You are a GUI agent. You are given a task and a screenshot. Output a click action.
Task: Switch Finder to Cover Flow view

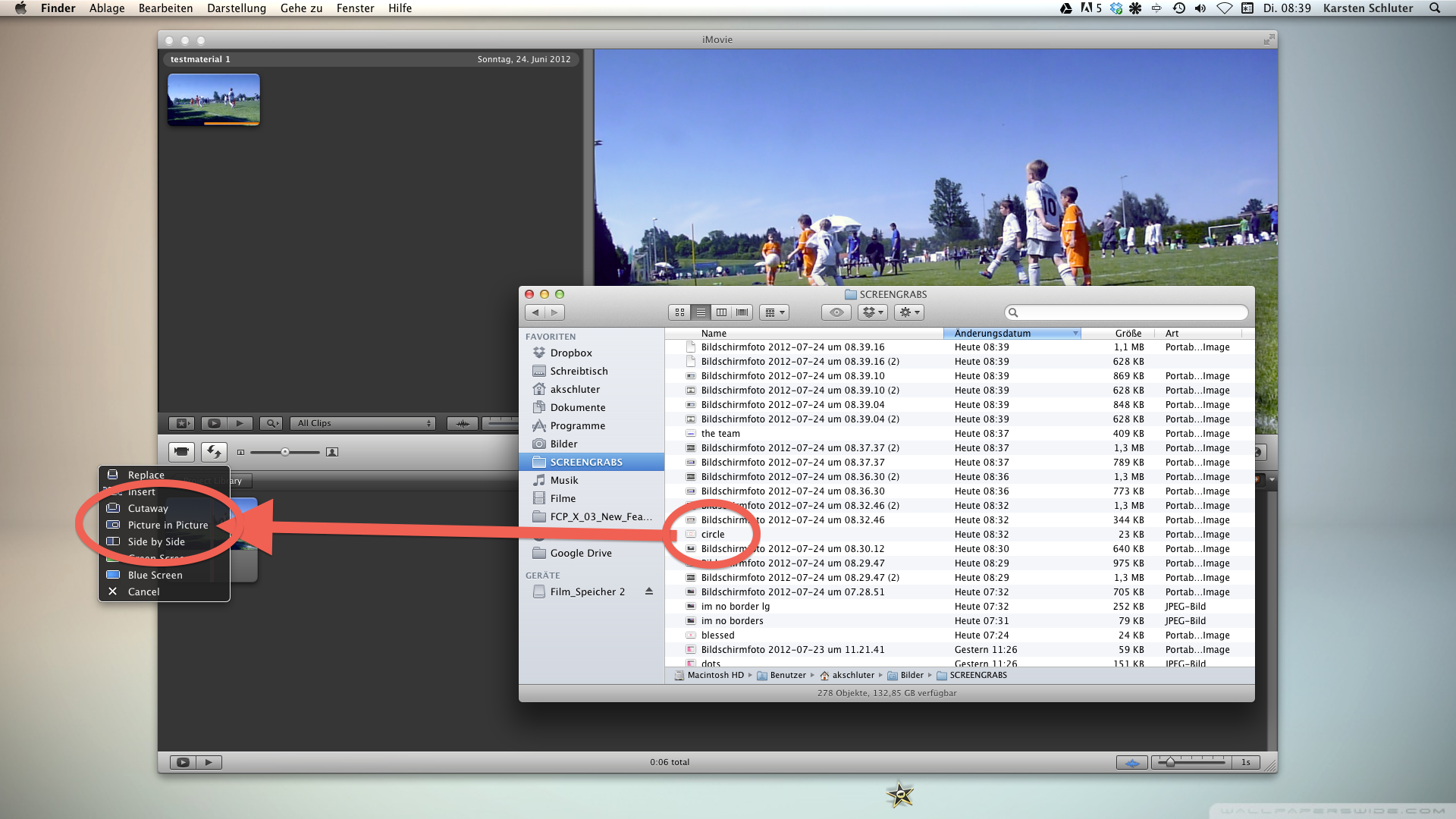pyautogui.click(x=742, y=312)
